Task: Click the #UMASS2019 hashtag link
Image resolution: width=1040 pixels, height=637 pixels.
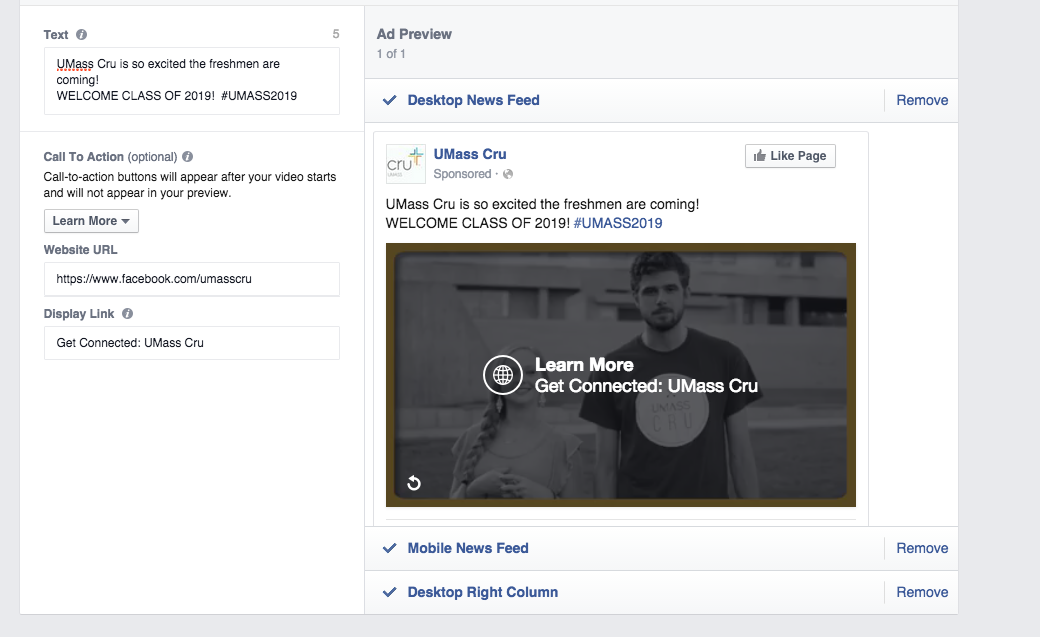Action: (618, 223)
